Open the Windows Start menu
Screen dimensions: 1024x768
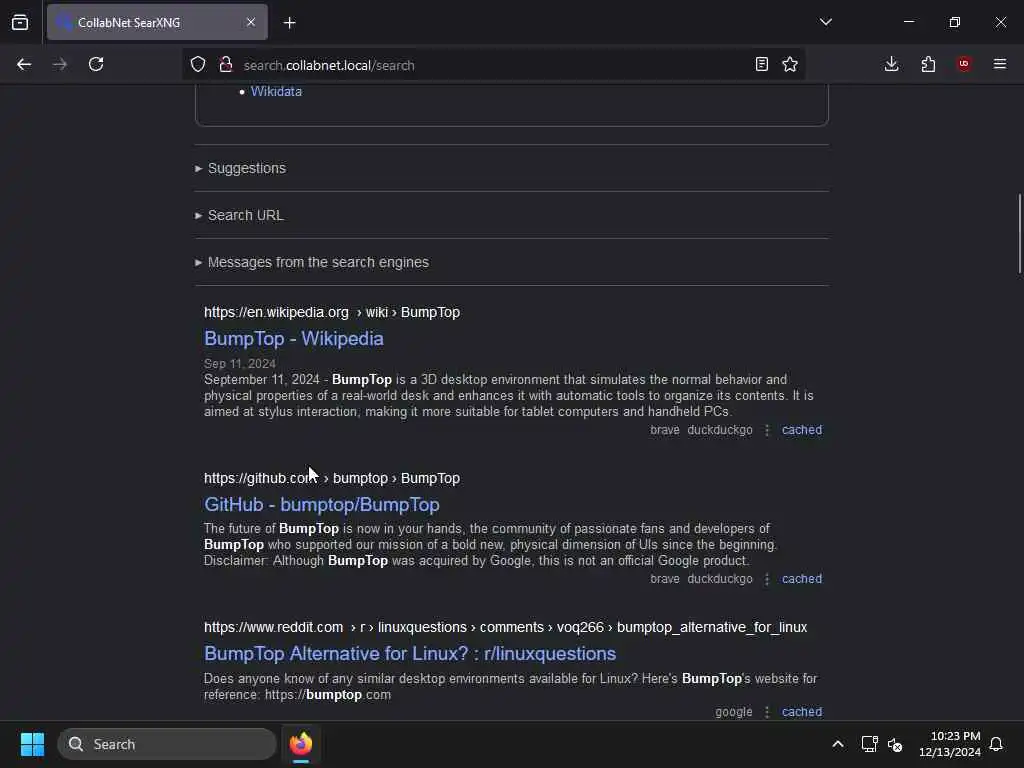click(x=32, y=744)
